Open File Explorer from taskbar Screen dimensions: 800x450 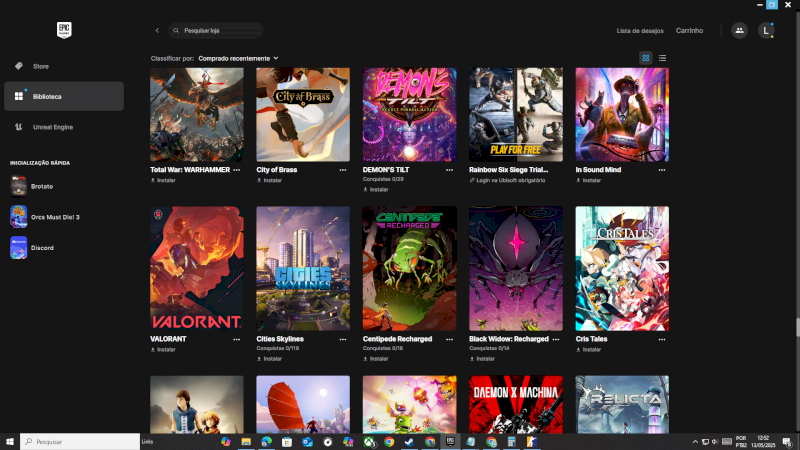246,442
